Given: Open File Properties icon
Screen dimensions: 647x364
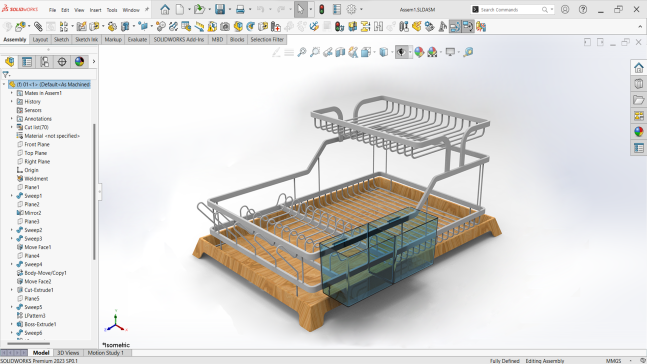Looking at the screenshot, I should [x=337, y=9].
